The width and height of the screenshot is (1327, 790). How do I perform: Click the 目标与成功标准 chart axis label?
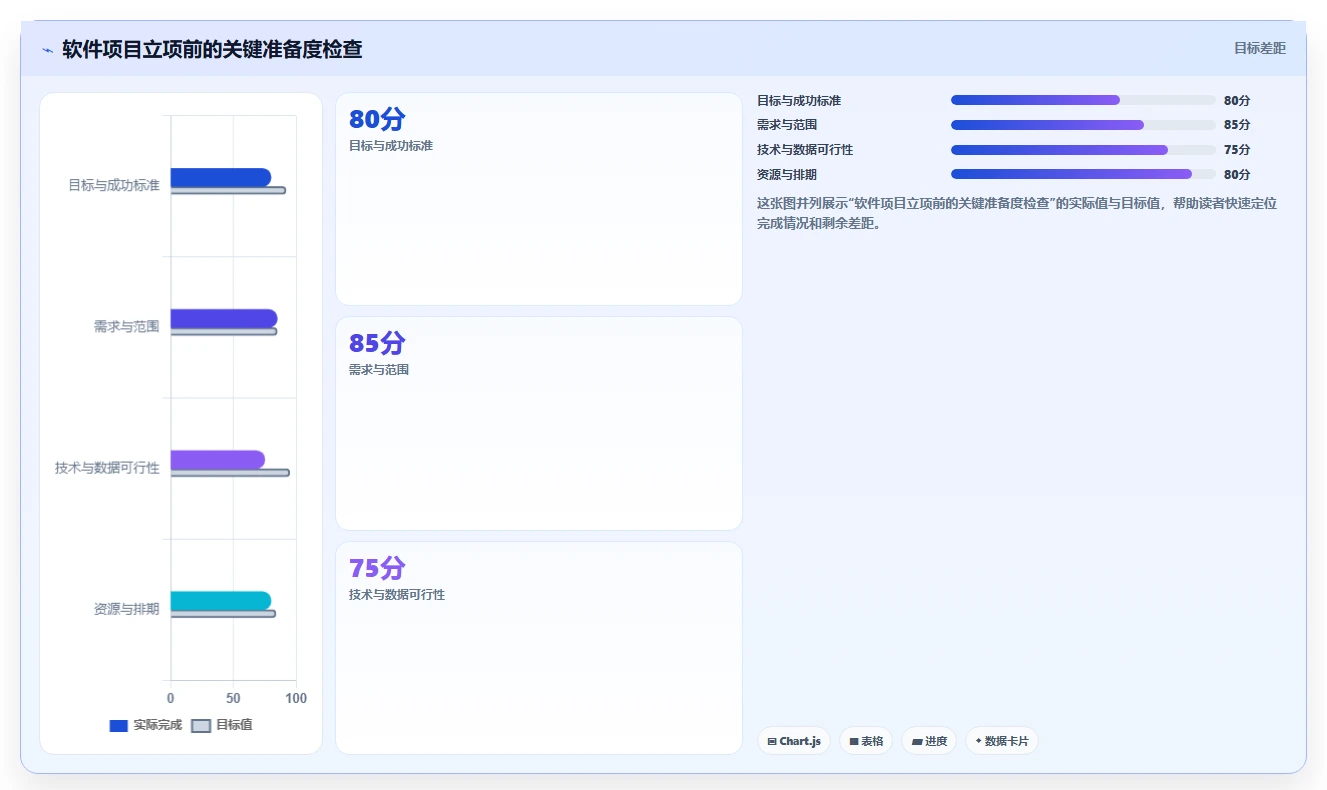point(114,185)
